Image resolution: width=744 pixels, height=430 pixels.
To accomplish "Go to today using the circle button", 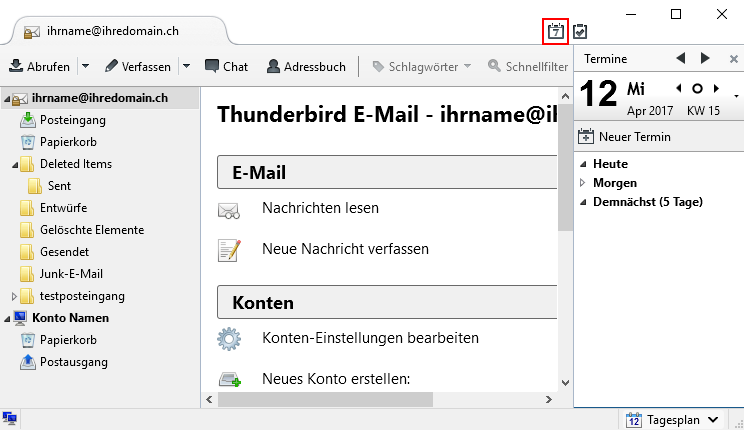I will (x=697, y=89).
